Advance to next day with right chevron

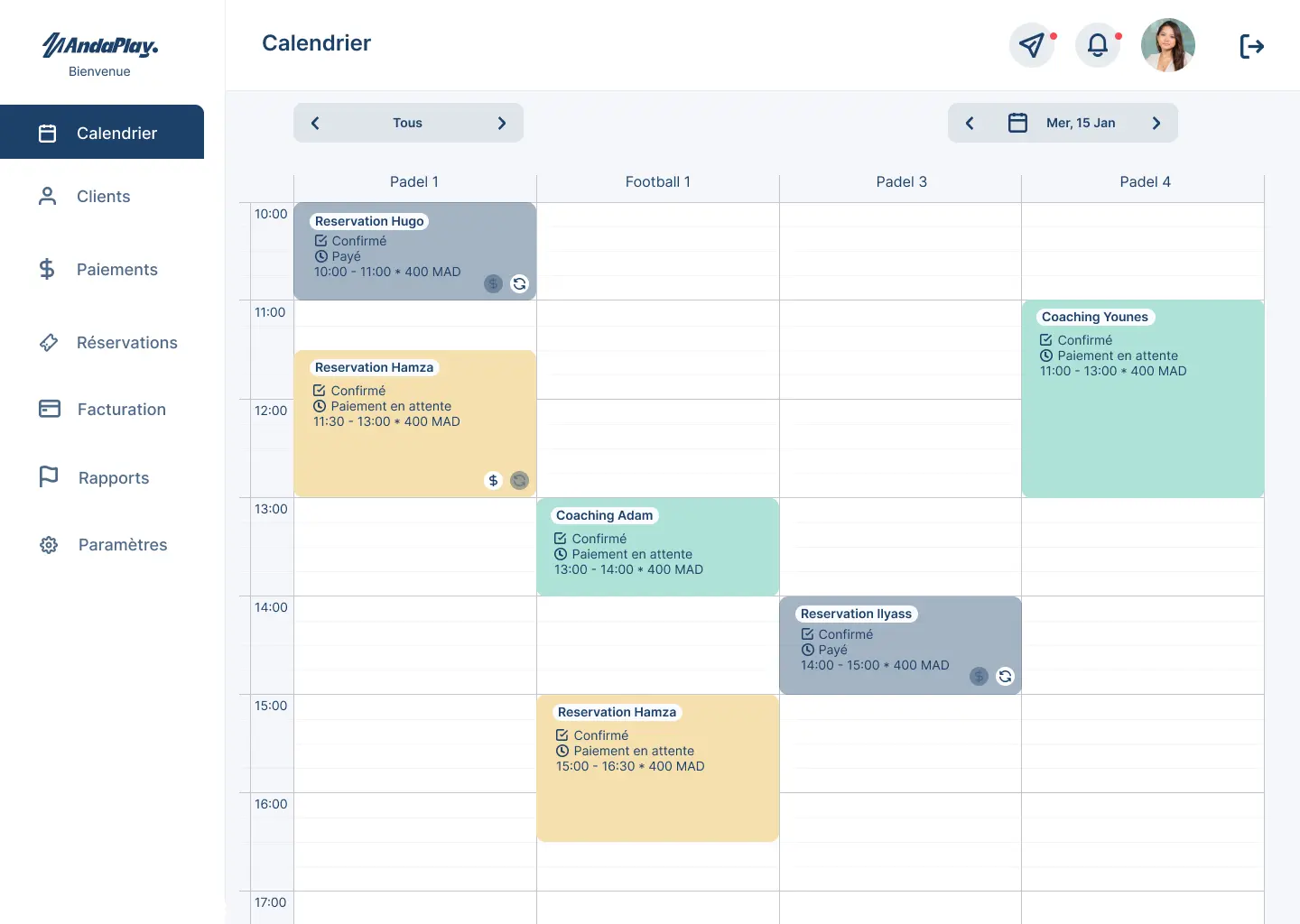click(x=1156, y=123)
